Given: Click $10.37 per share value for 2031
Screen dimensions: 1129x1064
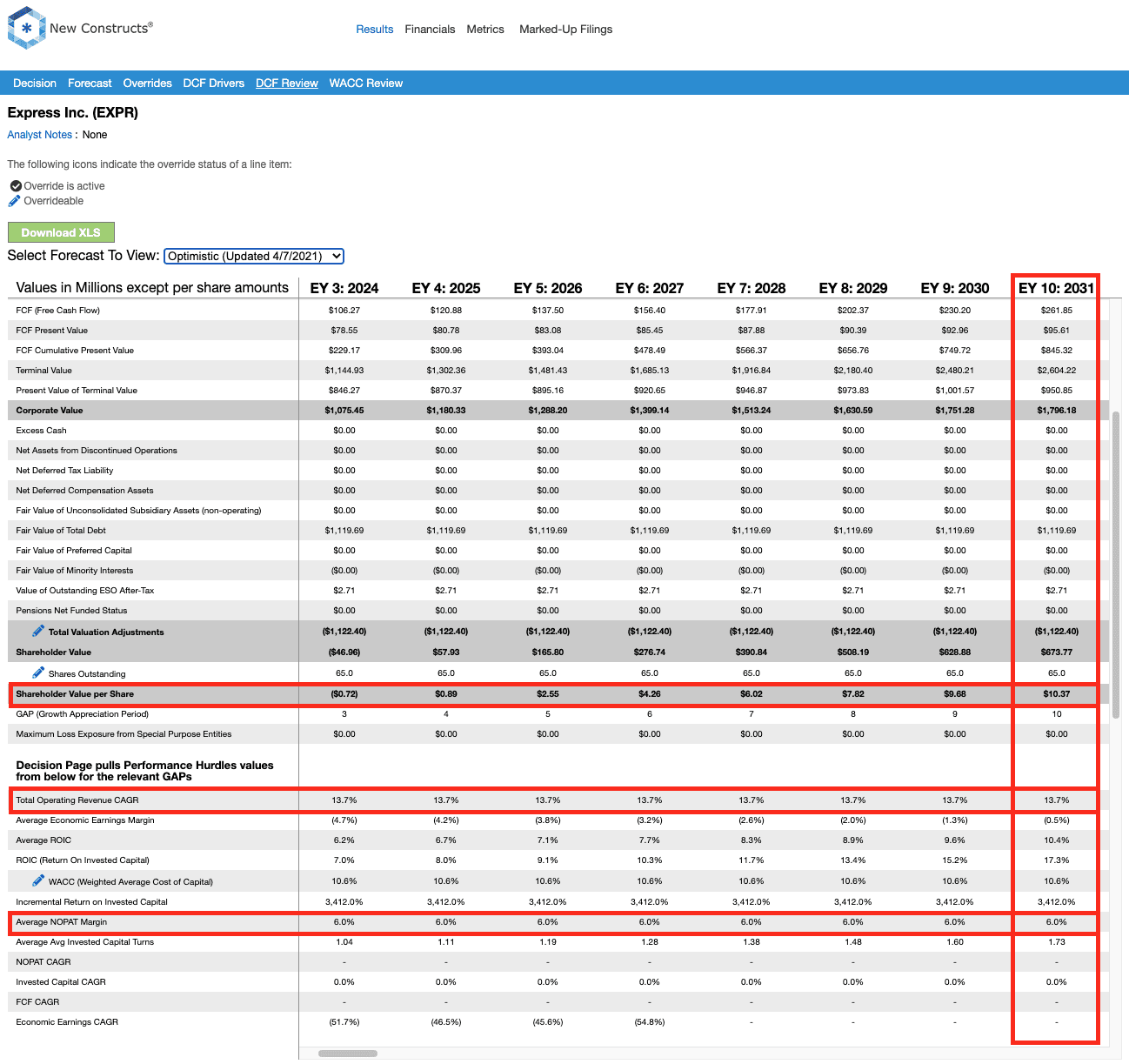Looking at the screenshot, I should pyautogui.click(x=1057, y=694).
